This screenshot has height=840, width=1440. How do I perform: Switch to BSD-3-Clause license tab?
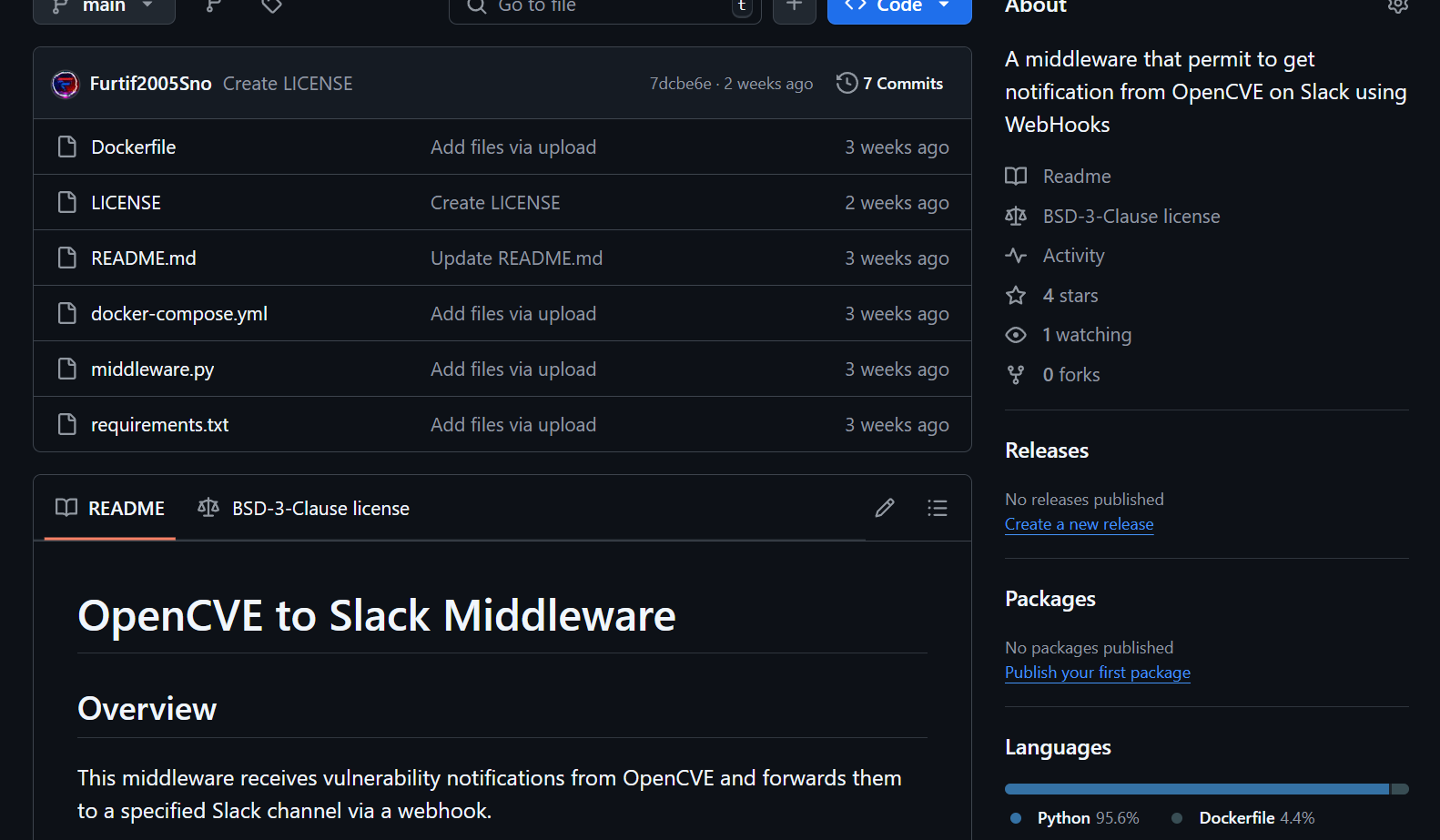pyautogui.click(x=304, y=508)
